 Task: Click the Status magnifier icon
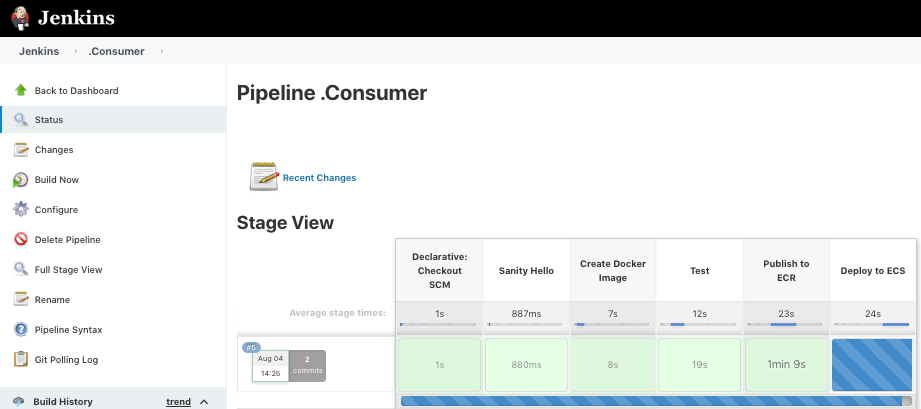(21, 120)
